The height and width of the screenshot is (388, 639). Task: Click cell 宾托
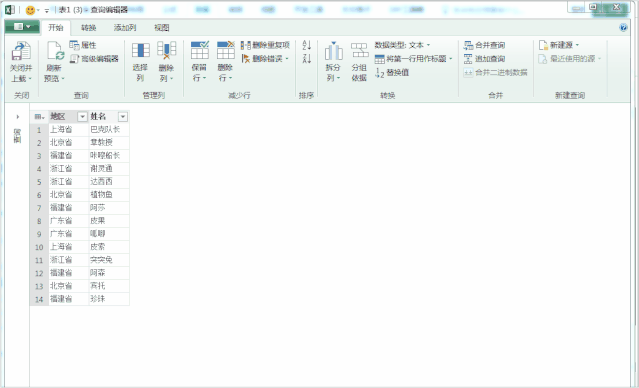click(109, 286)
